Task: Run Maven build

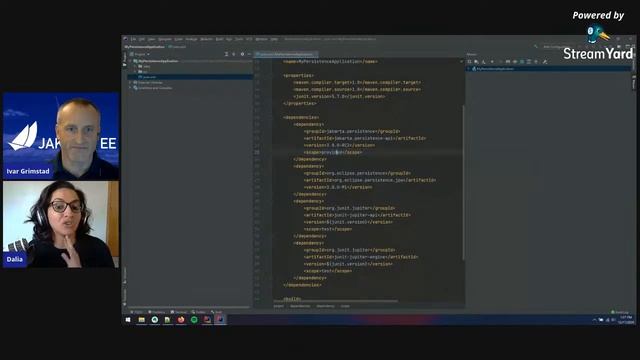Action: tap(500, 62)
